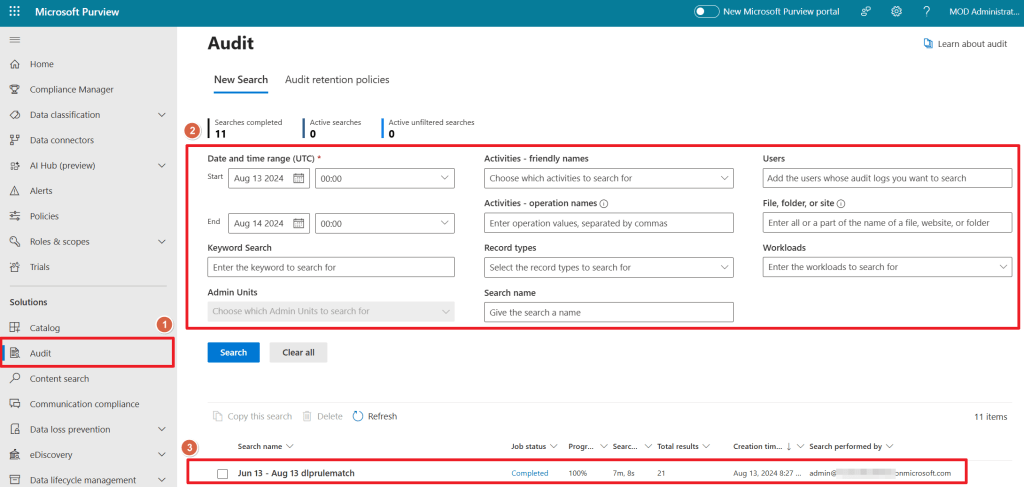Image resolution: width=1024 pixels, height=487 pixels.
Task: Open the Record types dropdown
Action: coord(608,267)
